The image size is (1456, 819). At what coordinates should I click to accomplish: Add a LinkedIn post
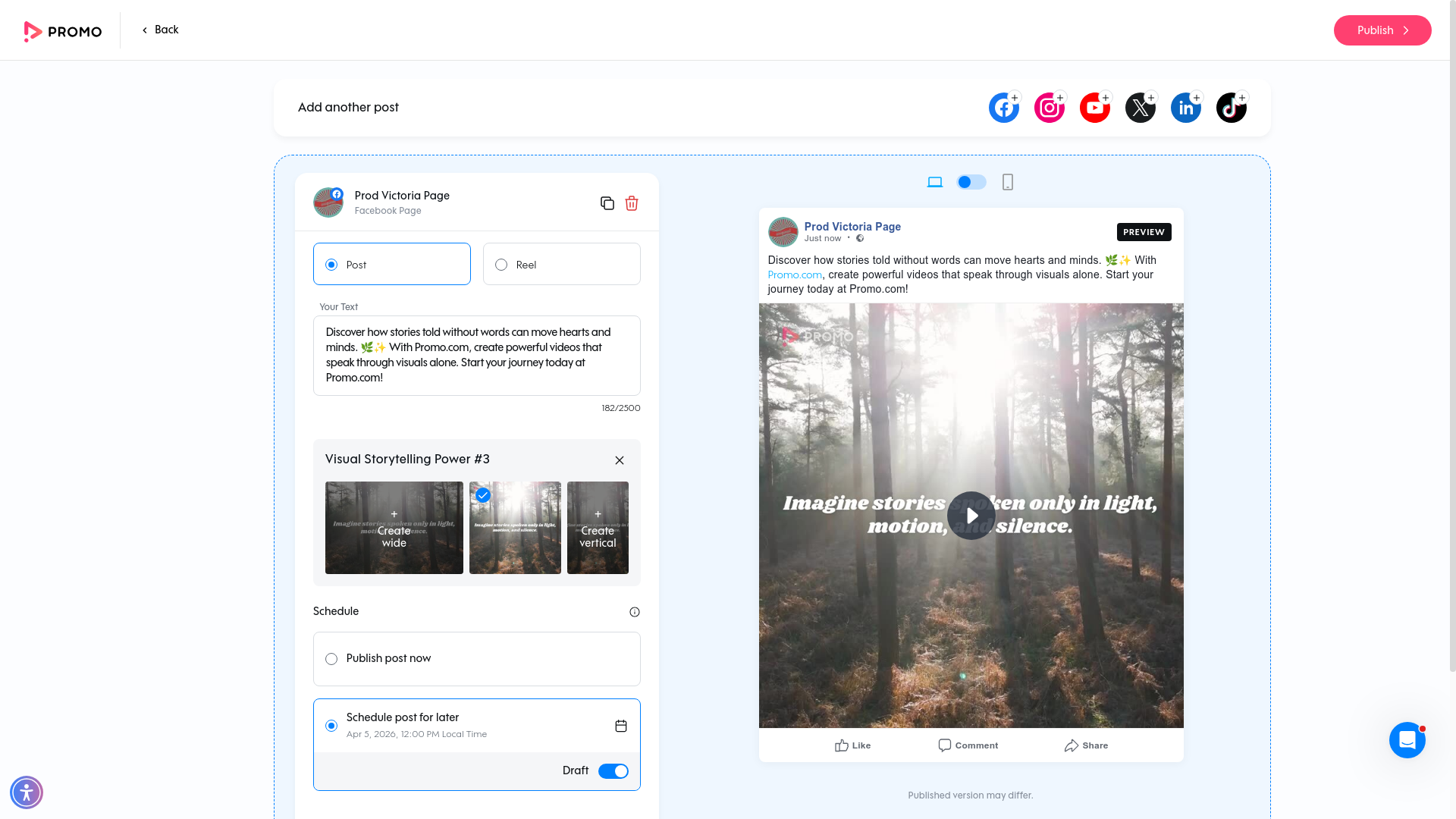coord(1185,108)
